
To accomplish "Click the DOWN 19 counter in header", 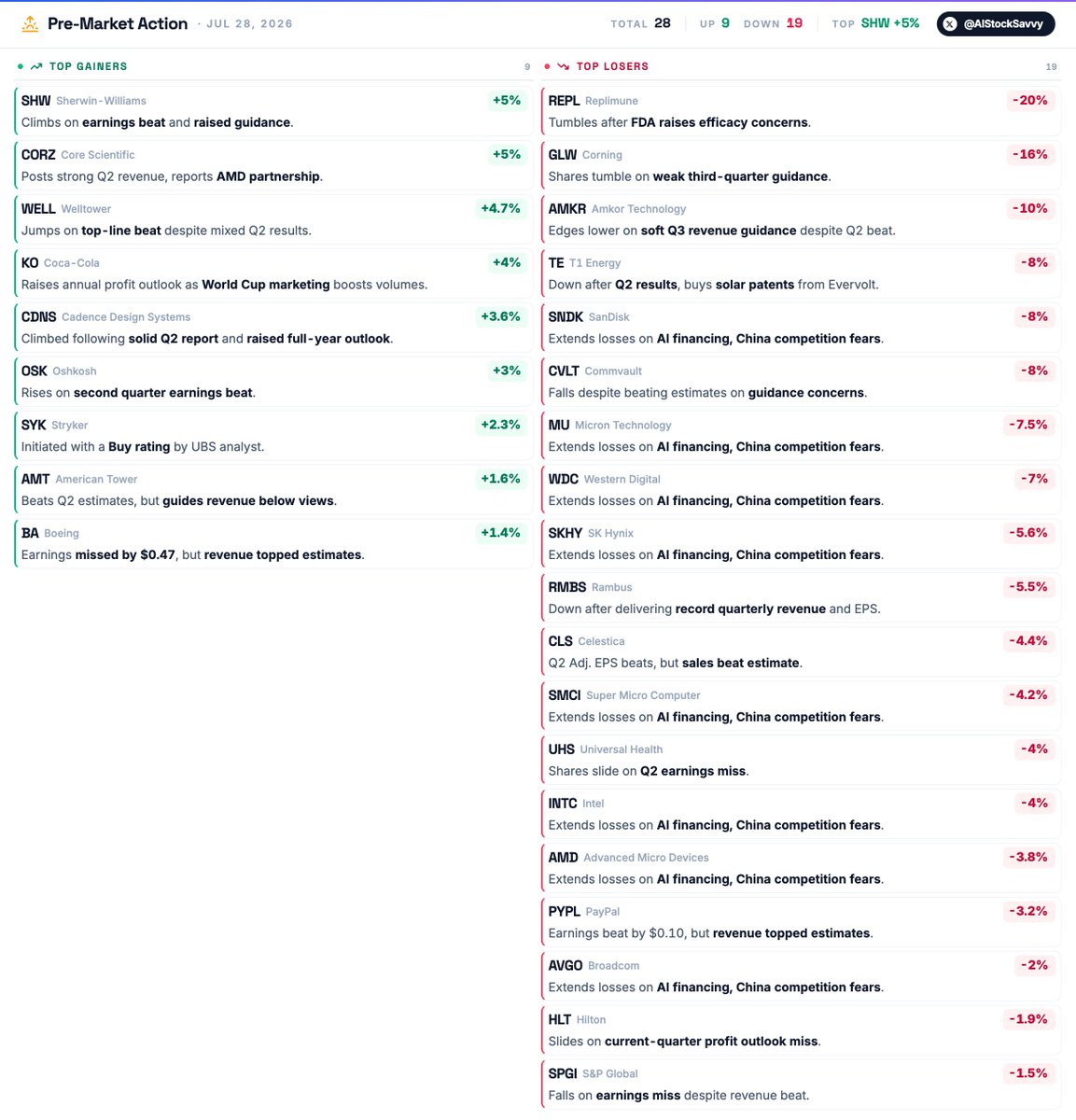I will [x=773, y=23].
